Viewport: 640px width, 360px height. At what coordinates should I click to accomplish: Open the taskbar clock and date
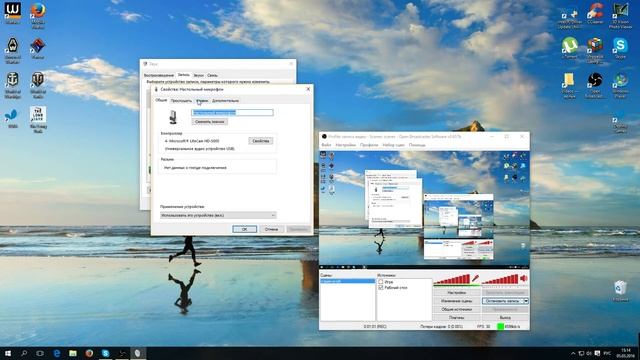625,353
